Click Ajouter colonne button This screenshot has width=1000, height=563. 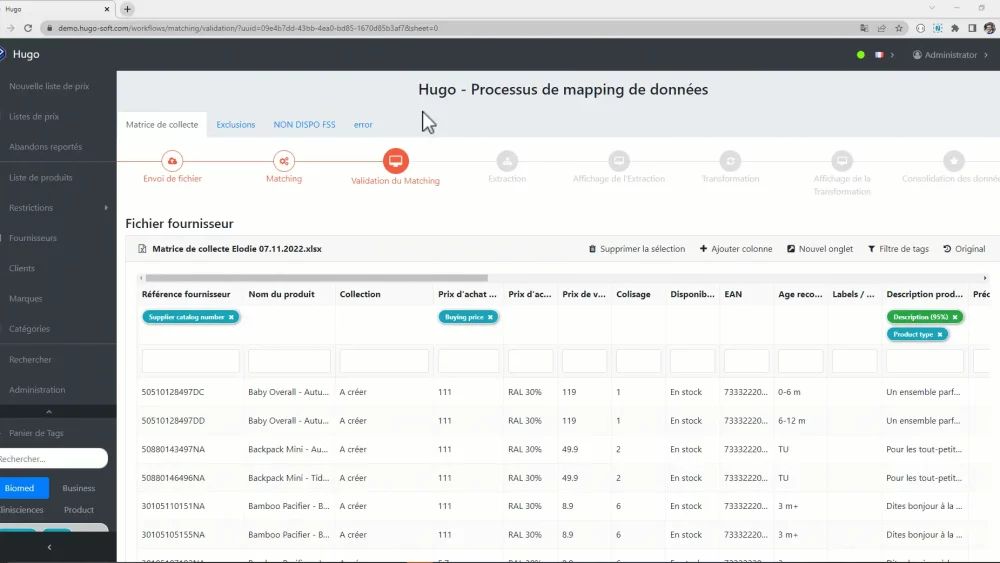tap(736, 249)
